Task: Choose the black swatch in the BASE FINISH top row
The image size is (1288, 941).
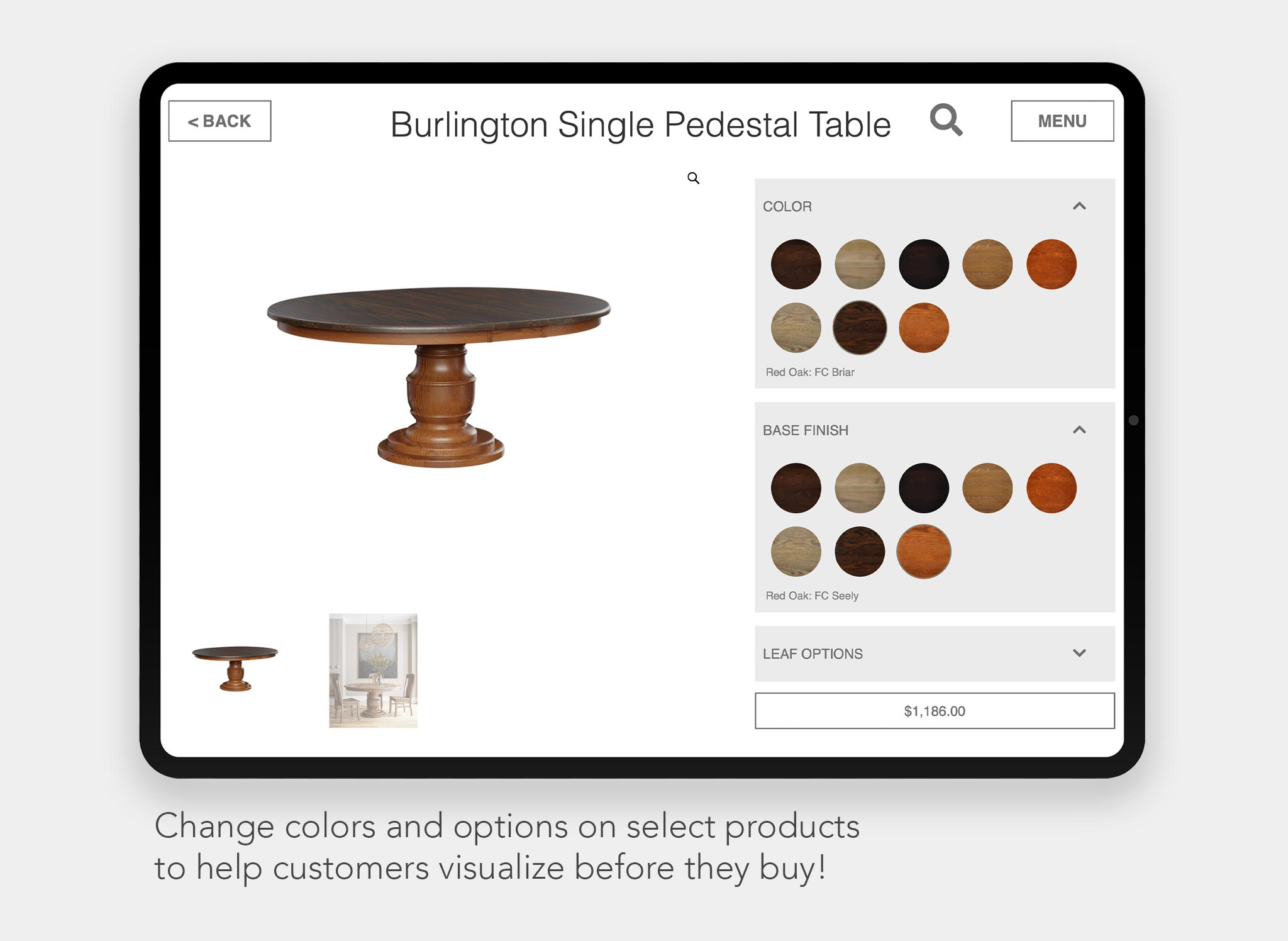Action: [x=923, y=488]
